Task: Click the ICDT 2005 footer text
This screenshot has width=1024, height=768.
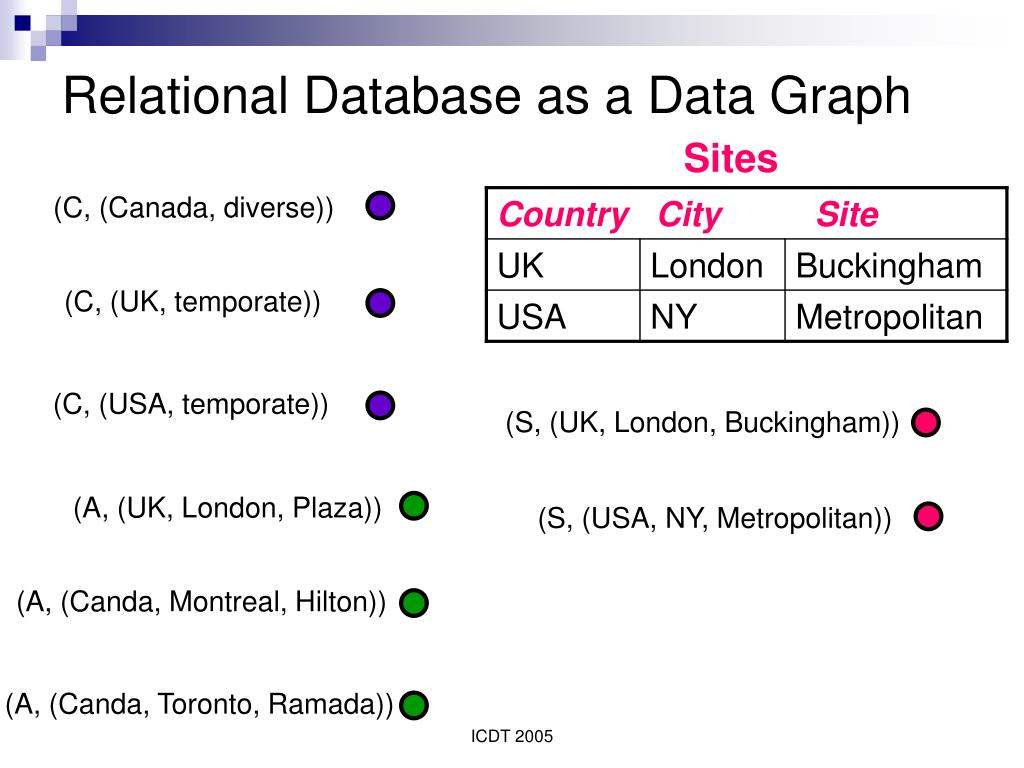Action: [x=512, y=736]
